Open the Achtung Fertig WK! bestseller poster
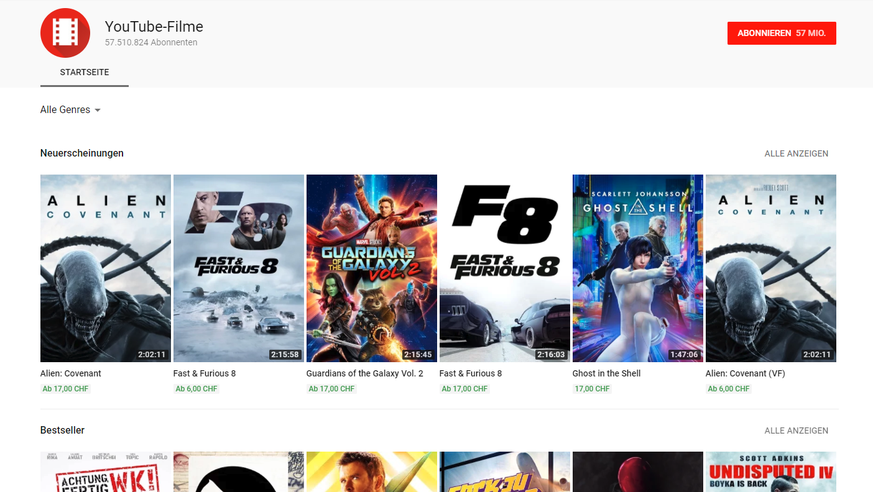This screenshot has height=492, width=873. (x=105, y=472)
